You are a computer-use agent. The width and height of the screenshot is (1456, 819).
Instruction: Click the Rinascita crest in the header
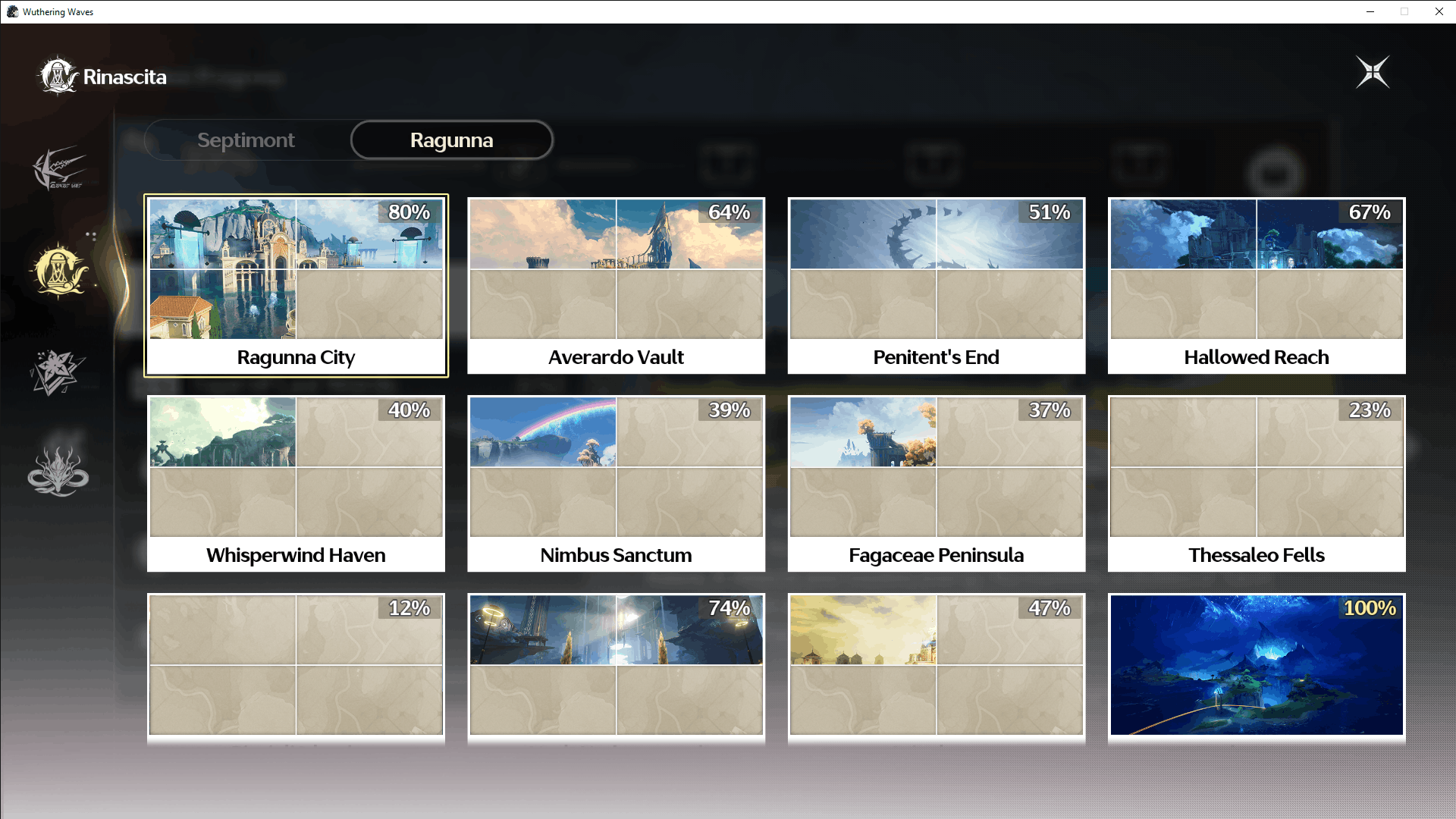[x=58, y=76]
